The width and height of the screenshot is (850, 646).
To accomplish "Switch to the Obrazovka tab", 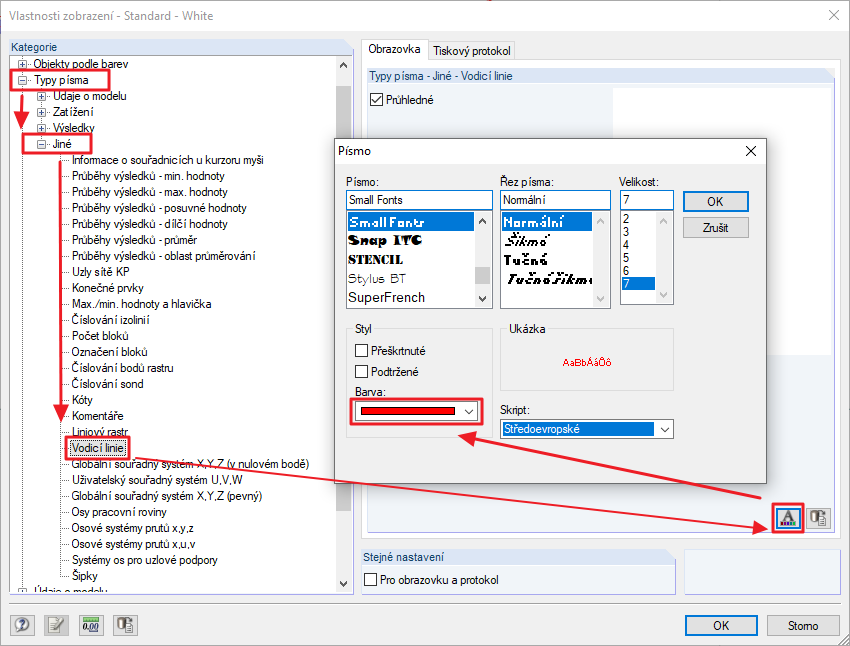I will coord(394,49).
